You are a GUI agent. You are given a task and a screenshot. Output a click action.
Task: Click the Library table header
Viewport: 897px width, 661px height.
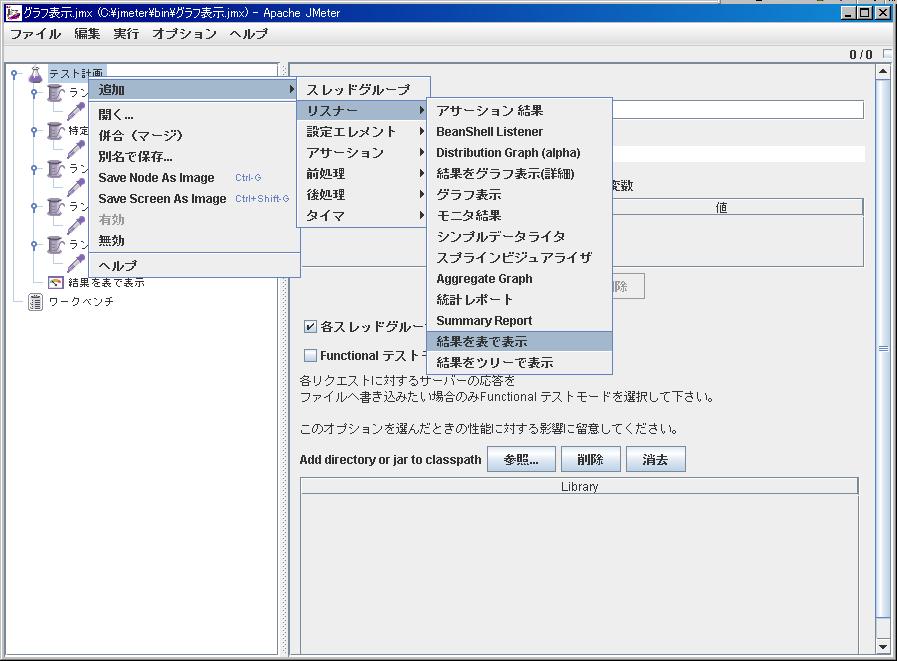point(579,486)
